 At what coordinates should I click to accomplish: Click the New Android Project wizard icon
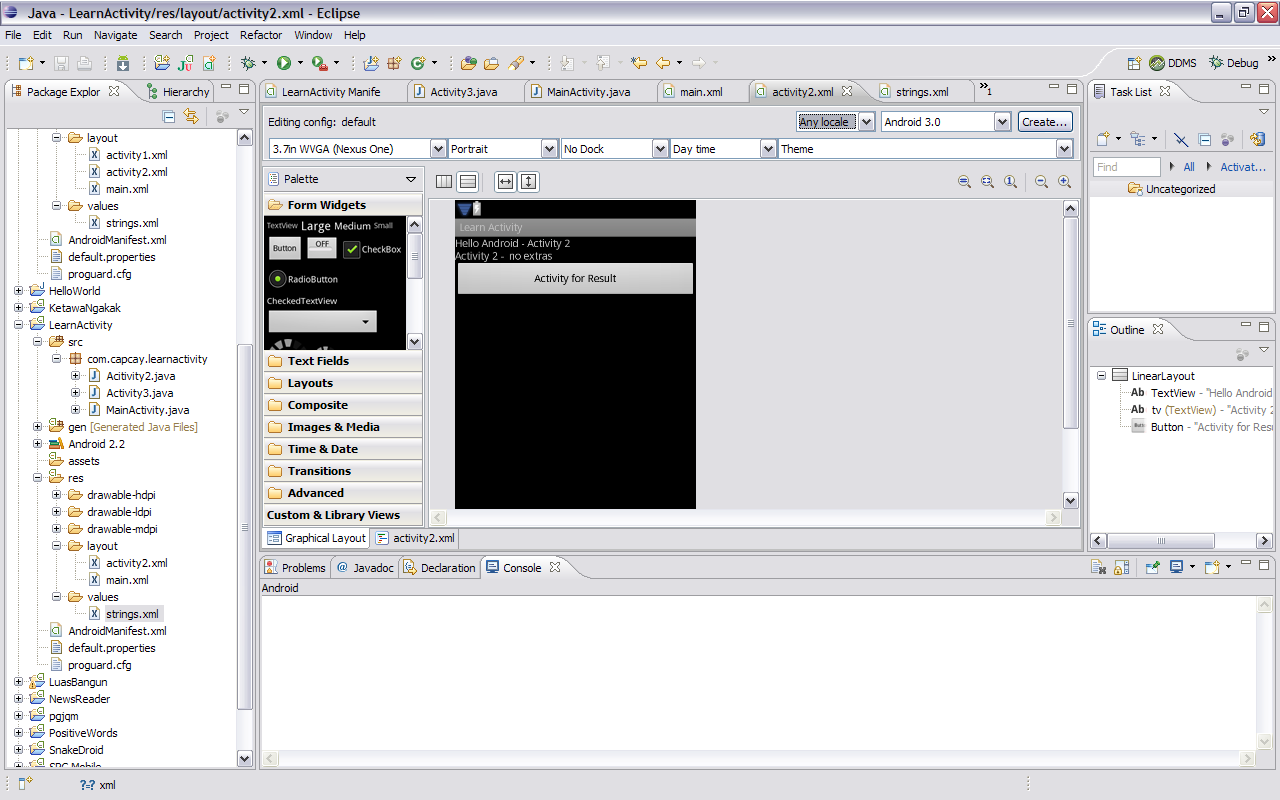point(162,63)
